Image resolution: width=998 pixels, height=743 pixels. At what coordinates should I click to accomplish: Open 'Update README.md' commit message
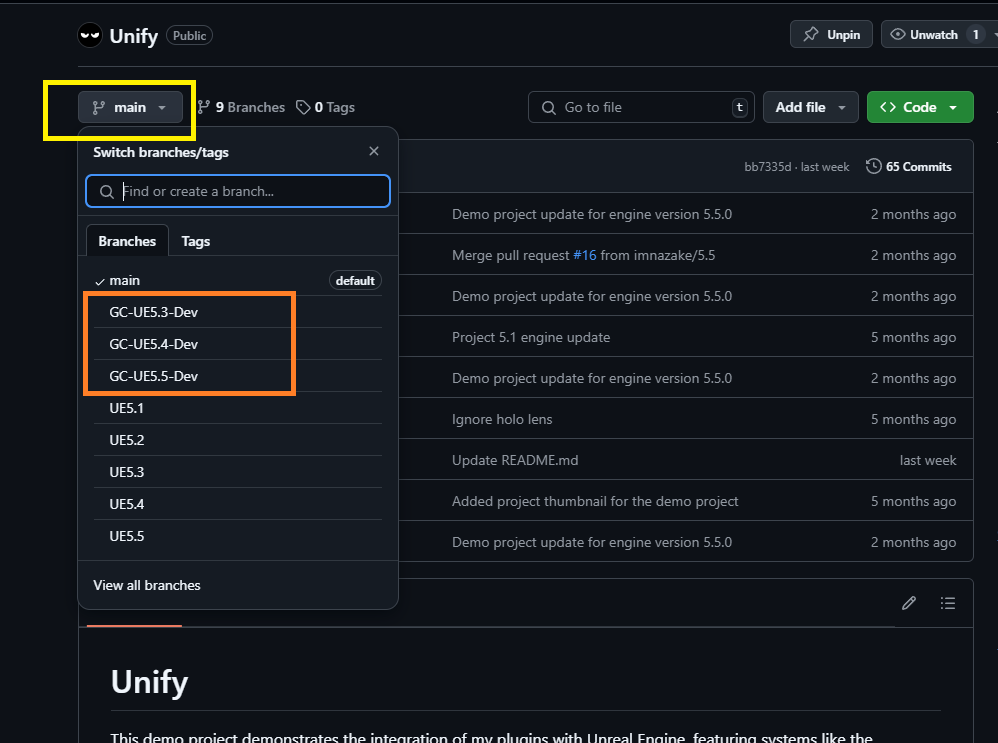pos(515,460)
